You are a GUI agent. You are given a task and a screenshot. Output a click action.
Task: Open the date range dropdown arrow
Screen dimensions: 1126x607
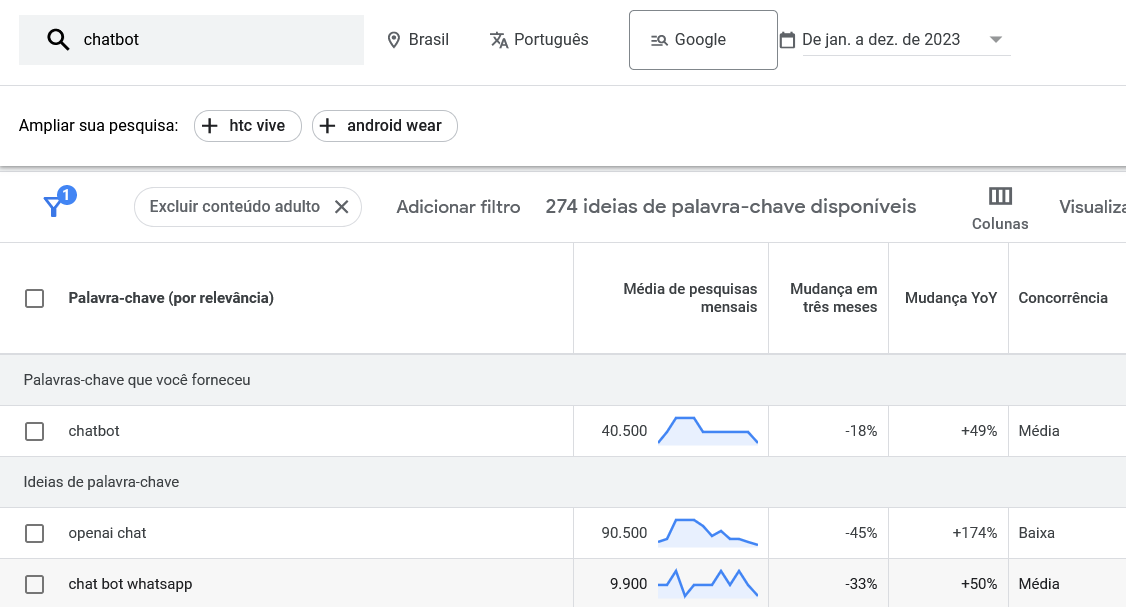tap(995, 40)
